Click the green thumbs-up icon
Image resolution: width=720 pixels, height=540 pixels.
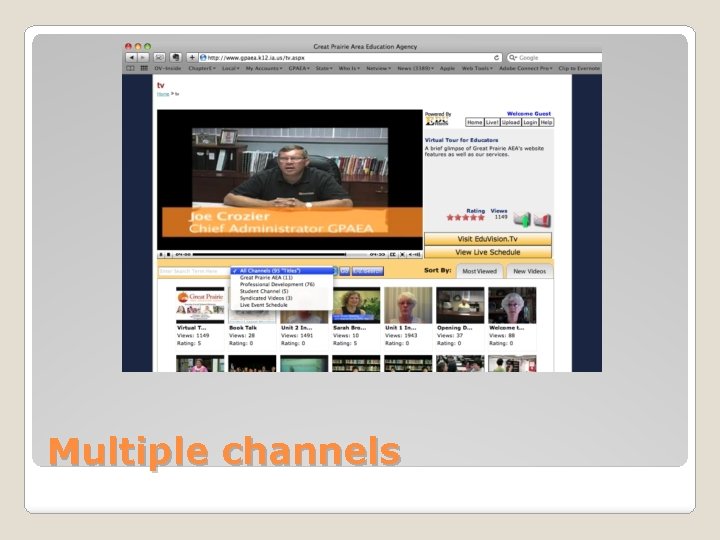tap(522, 219)
